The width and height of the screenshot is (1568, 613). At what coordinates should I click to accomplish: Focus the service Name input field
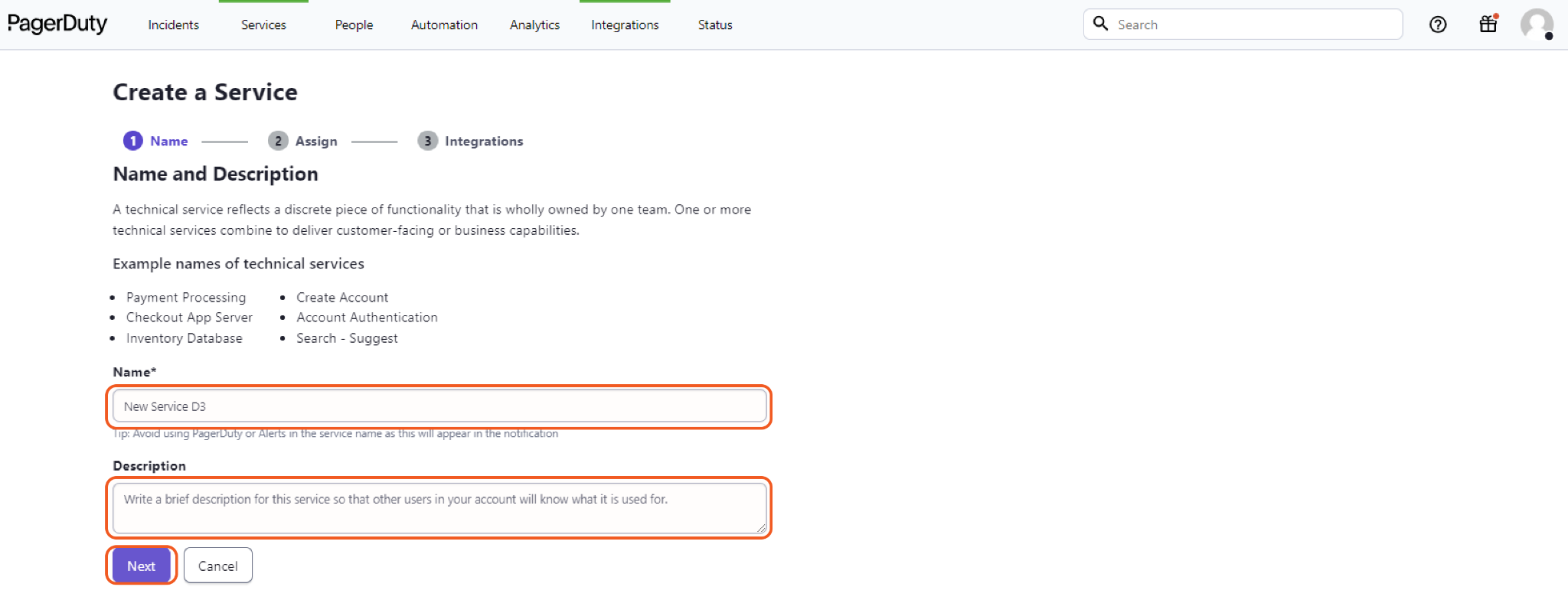coord(439,406)
